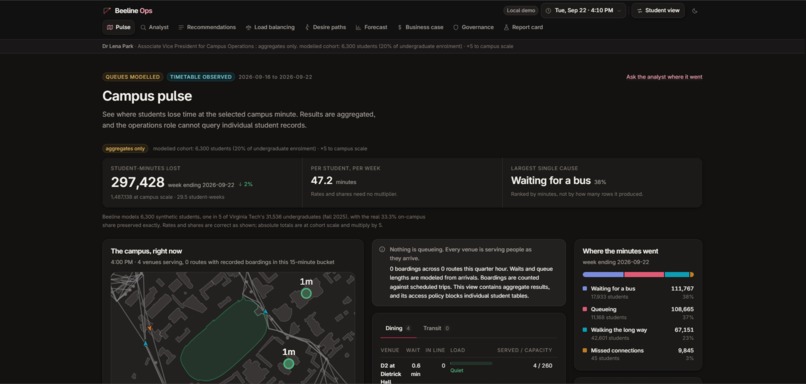Click the 297,428 student-minutes lost figure
Image resolution: width=806 pixels, height=384 pixels.
point(138,182)
